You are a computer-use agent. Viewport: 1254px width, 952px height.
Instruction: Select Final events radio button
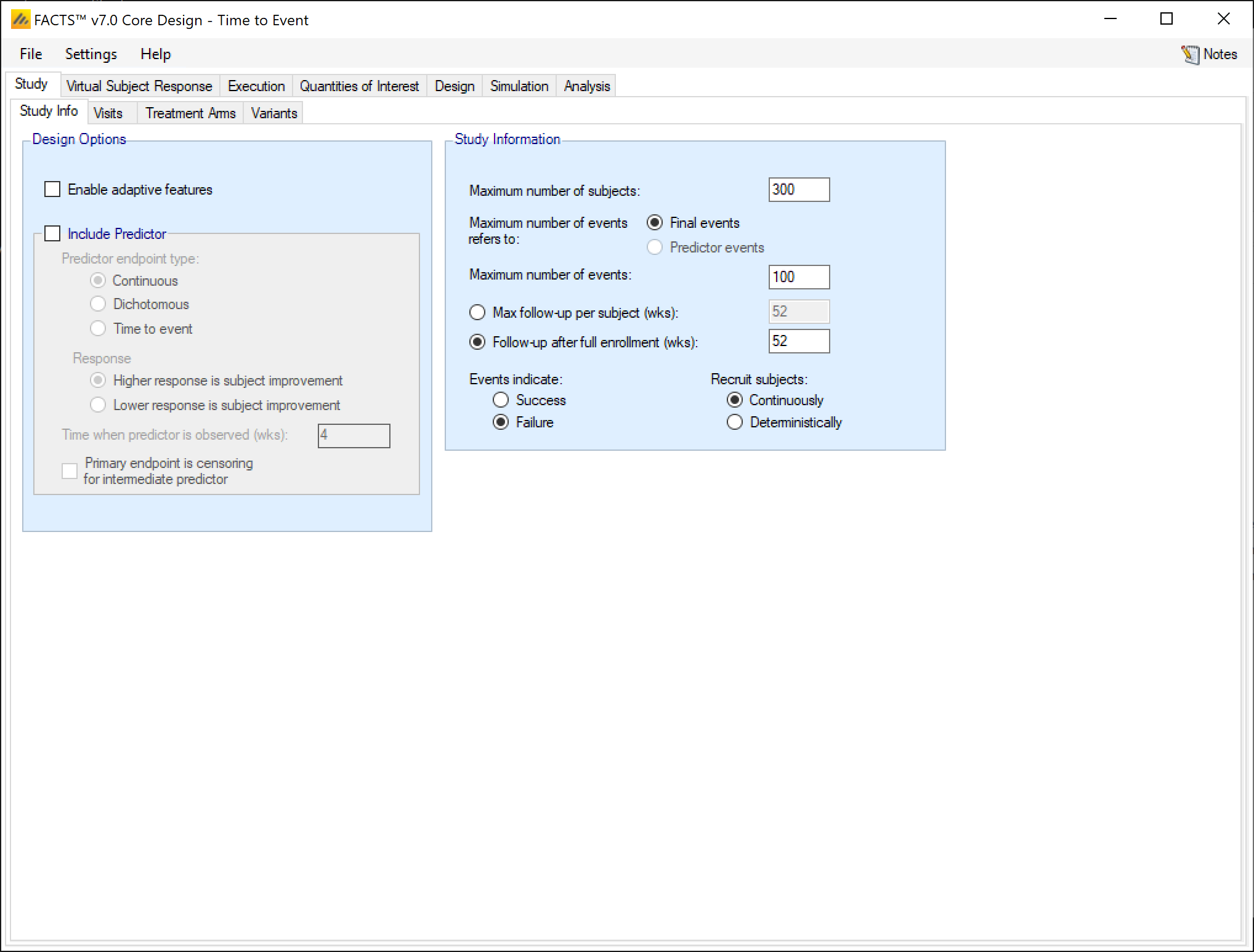[655, 222]
